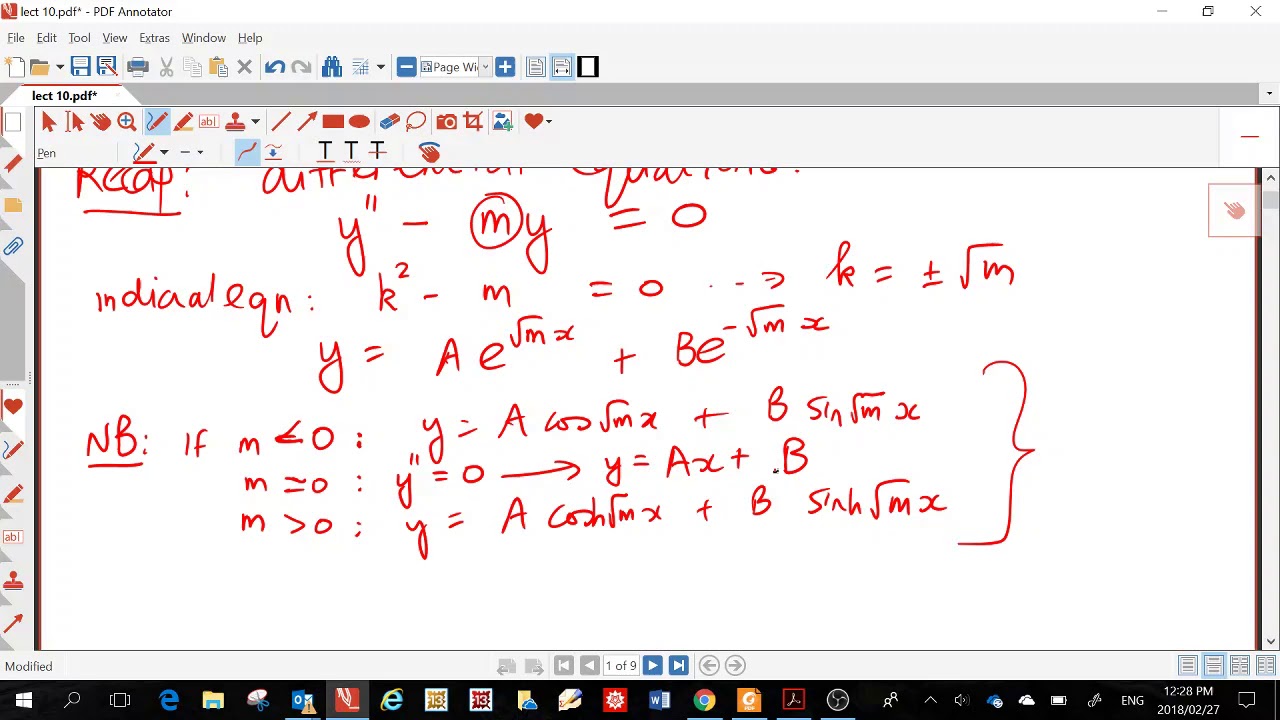Select the Line tool
The width and height of the screenshot is (1280, 720).
point(281,122)
